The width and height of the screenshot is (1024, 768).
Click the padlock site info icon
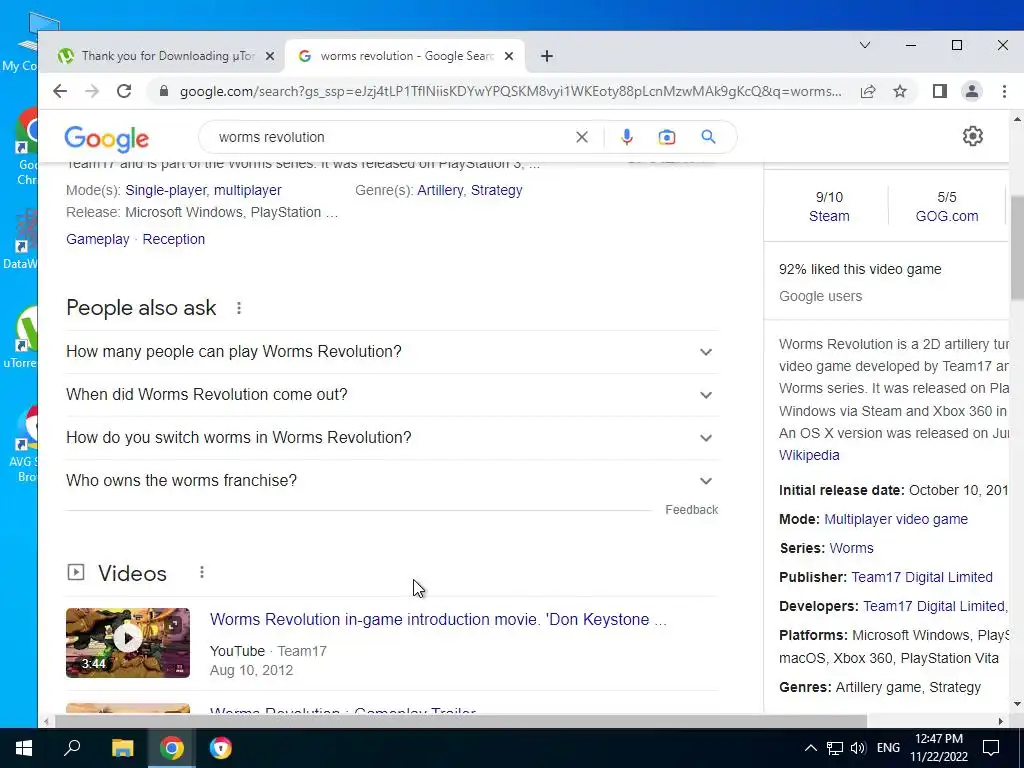[x=164, y=91]
